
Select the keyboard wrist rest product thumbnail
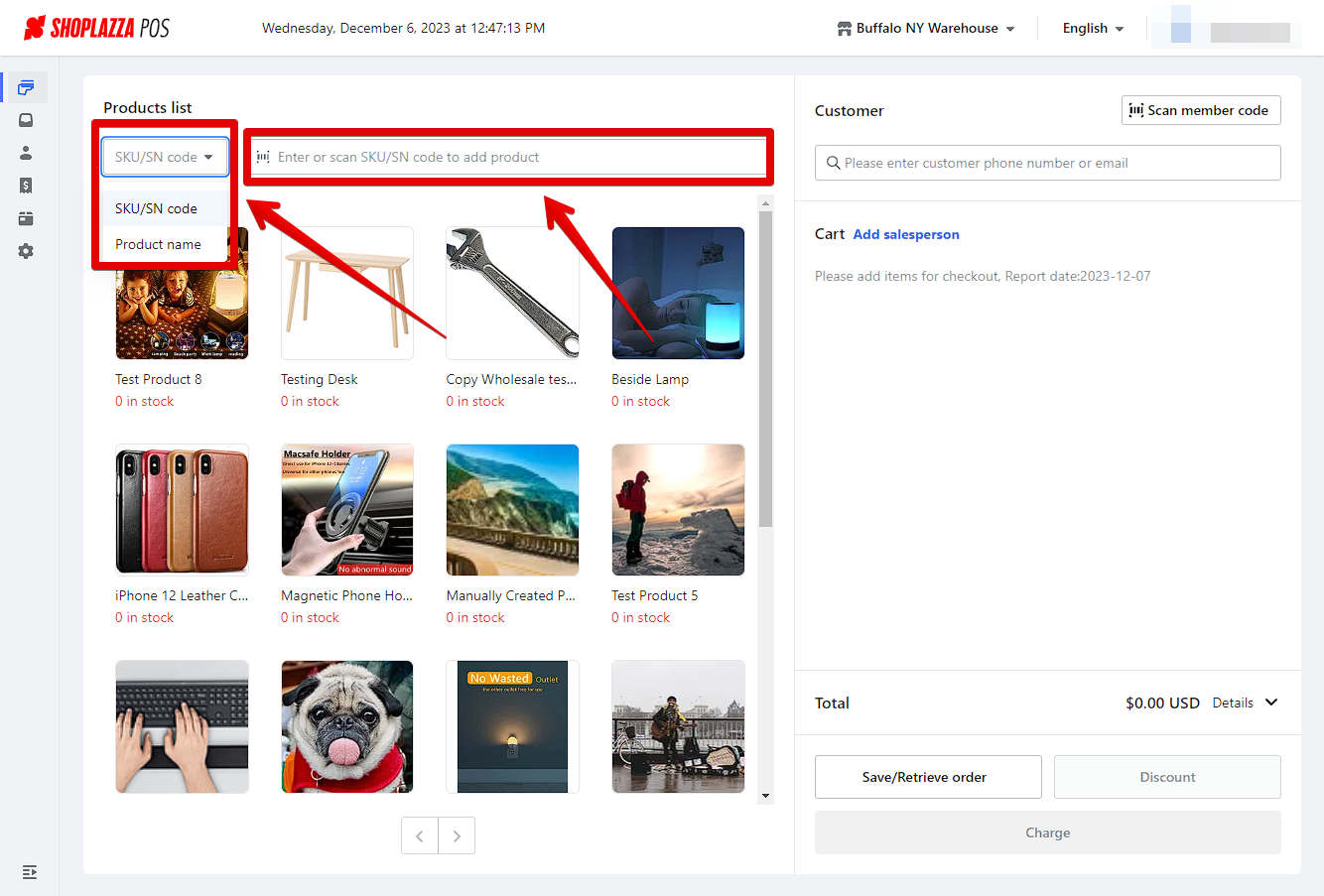pos(182,726)
